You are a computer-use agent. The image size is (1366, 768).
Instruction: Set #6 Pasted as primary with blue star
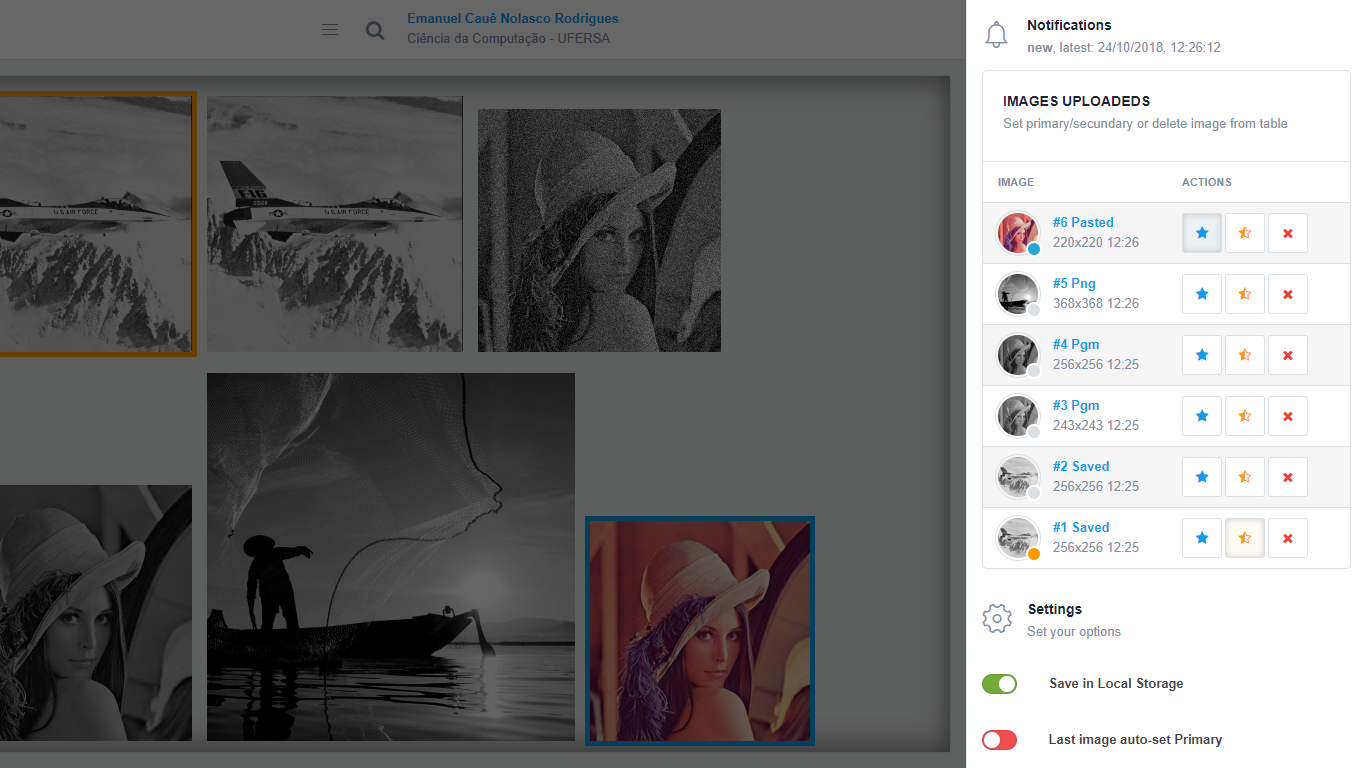tap(1202, 233)
